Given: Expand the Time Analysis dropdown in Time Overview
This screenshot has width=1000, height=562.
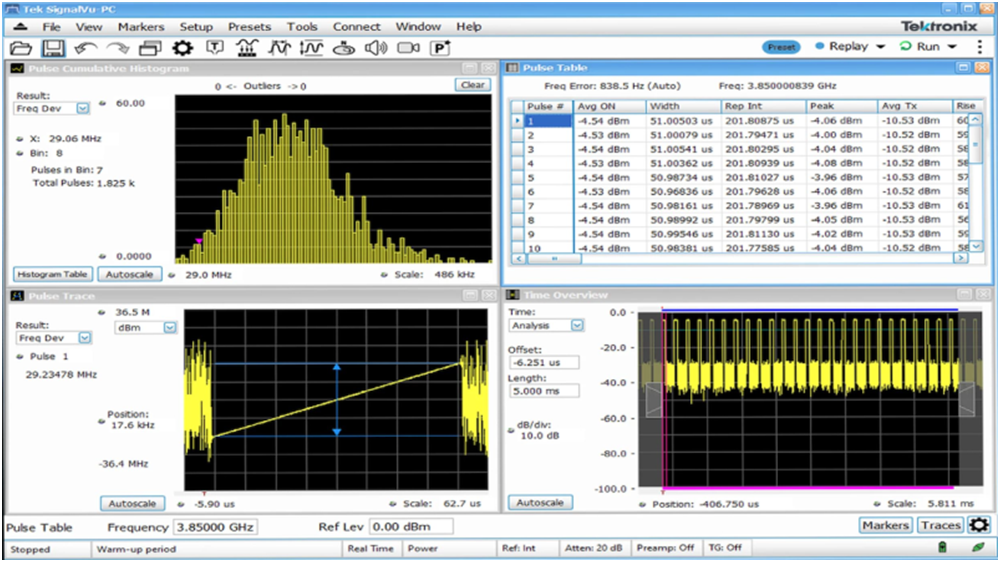Looking at the screenshot, I should point(547,325).
